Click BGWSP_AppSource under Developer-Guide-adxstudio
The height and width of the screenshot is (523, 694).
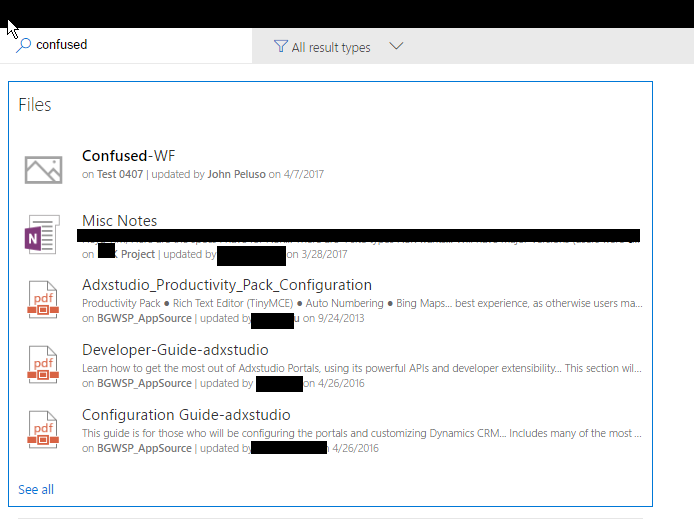(x=144, y=384)
